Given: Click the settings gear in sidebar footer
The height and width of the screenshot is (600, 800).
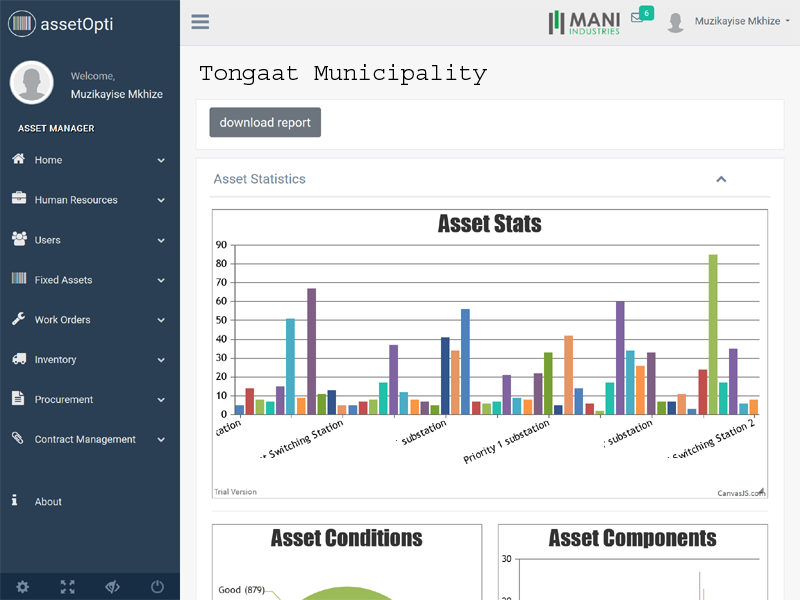Looking at the screenshot, I should point(23,587).
